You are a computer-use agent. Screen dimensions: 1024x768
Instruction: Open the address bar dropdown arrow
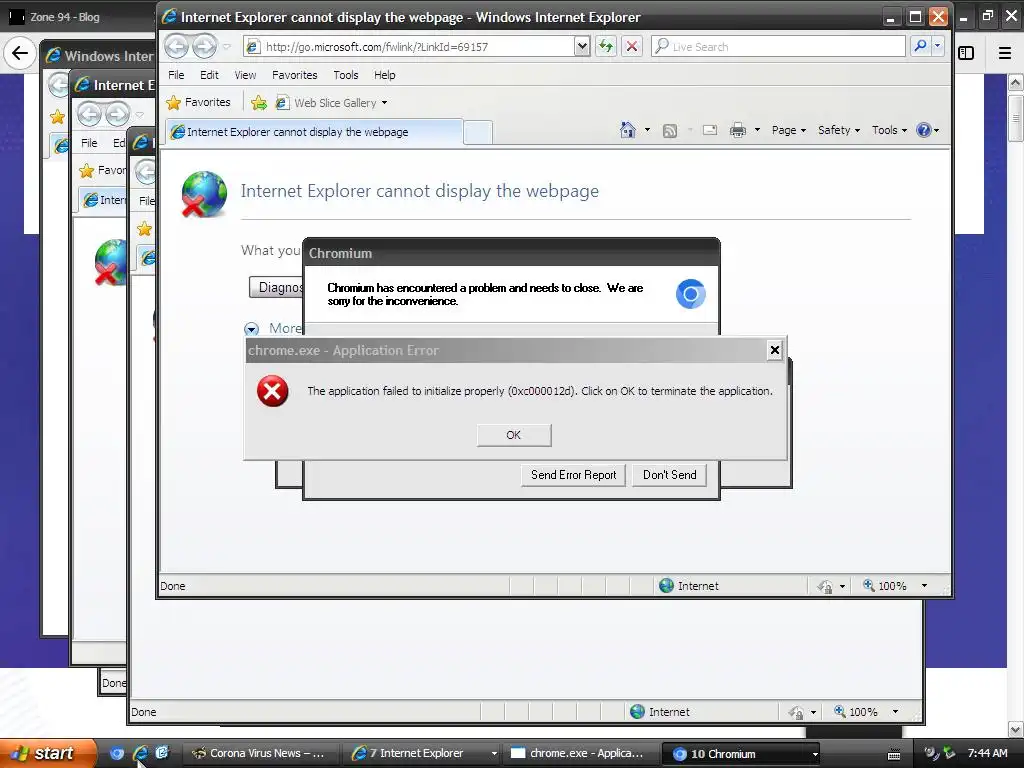582,46
